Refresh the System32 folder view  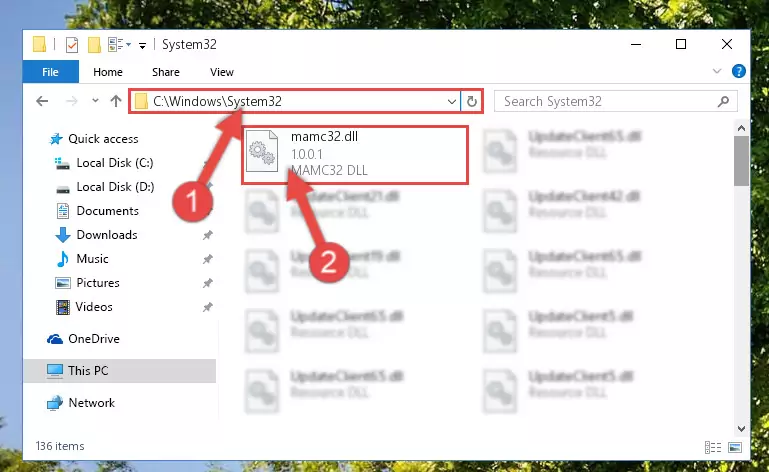click(x=472, y=102)
